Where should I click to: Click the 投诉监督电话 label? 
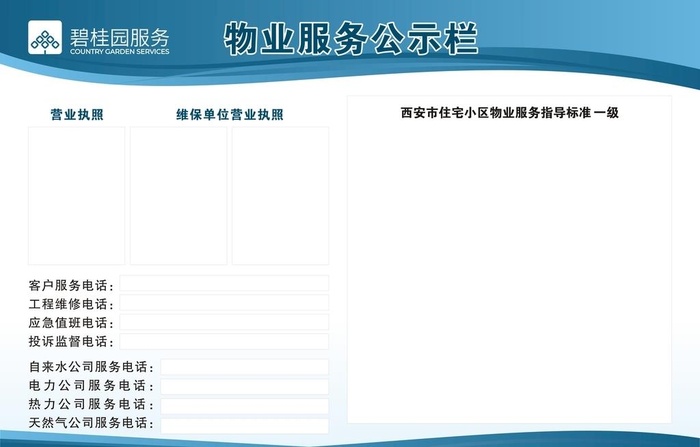71,342
